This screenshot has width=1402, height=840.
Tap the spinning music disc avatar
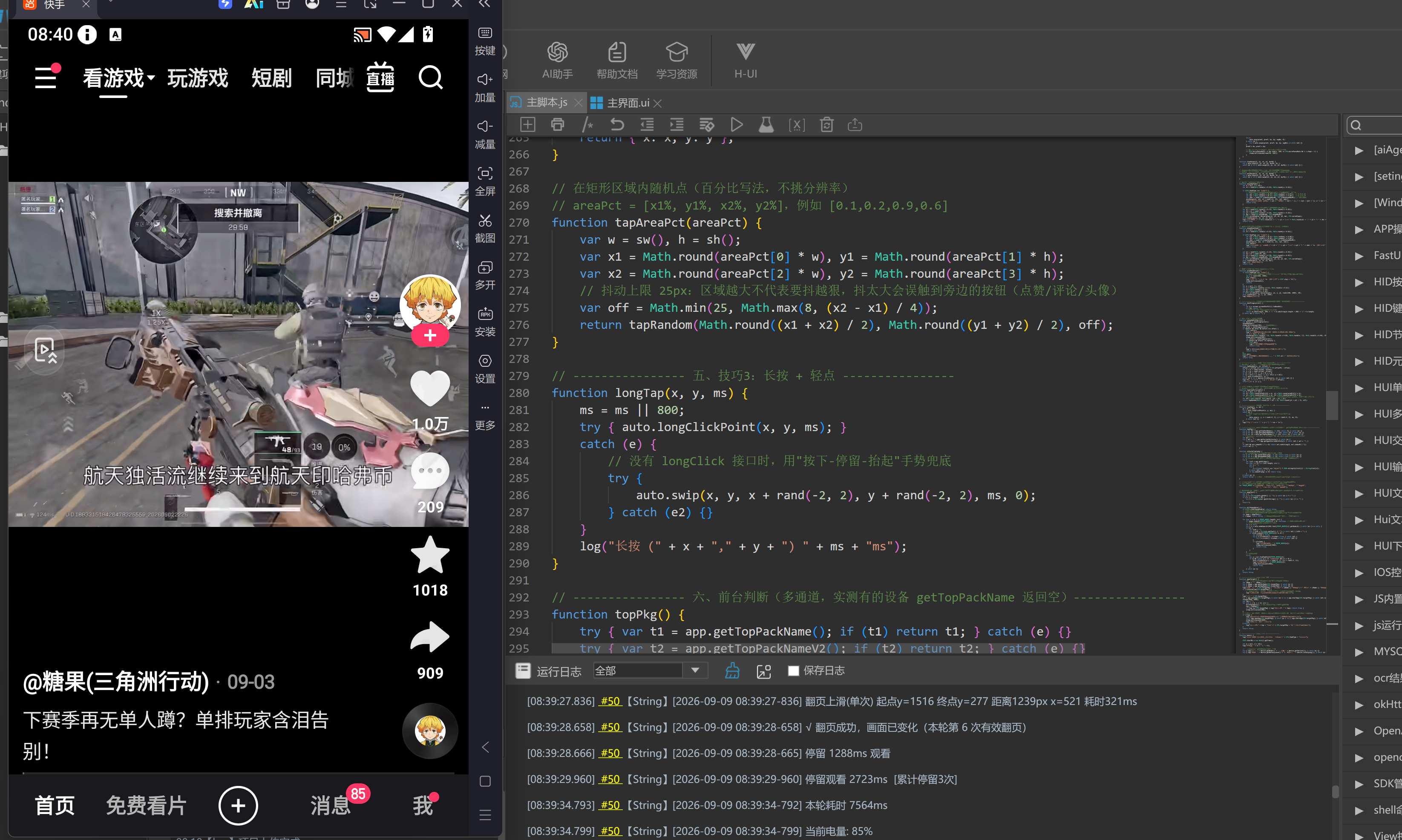430,730
